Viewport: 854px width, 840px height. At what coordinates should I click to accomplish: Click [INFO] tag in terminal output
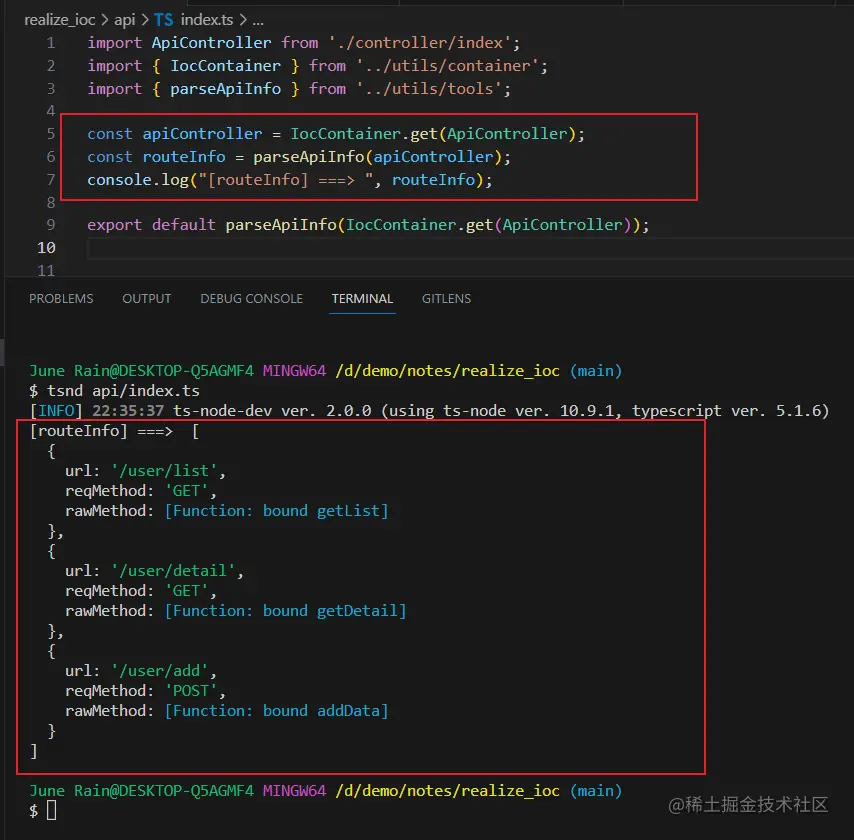56,411
